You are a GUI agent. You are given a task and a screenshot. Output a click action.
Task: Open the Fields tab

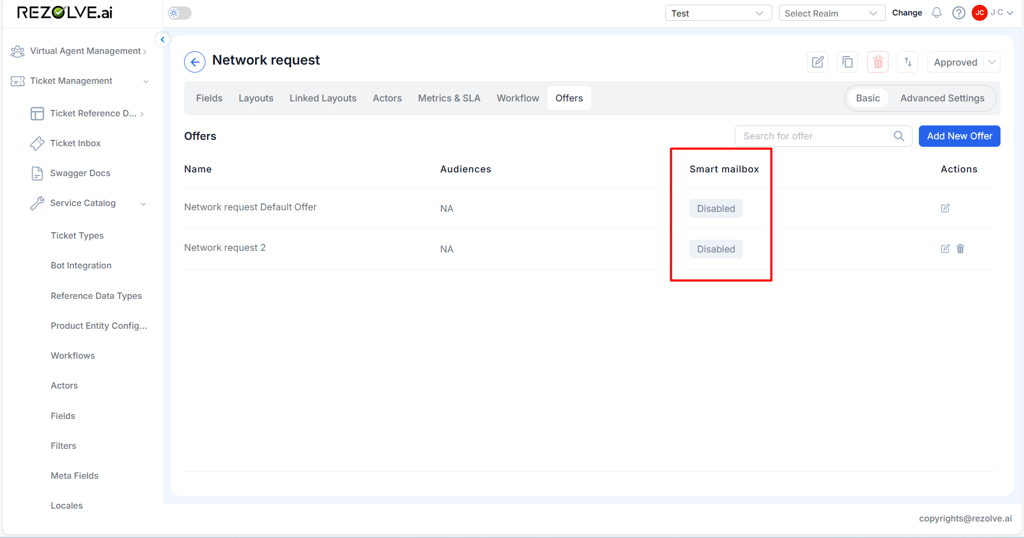pyautogui.click(x=209, y=98)
